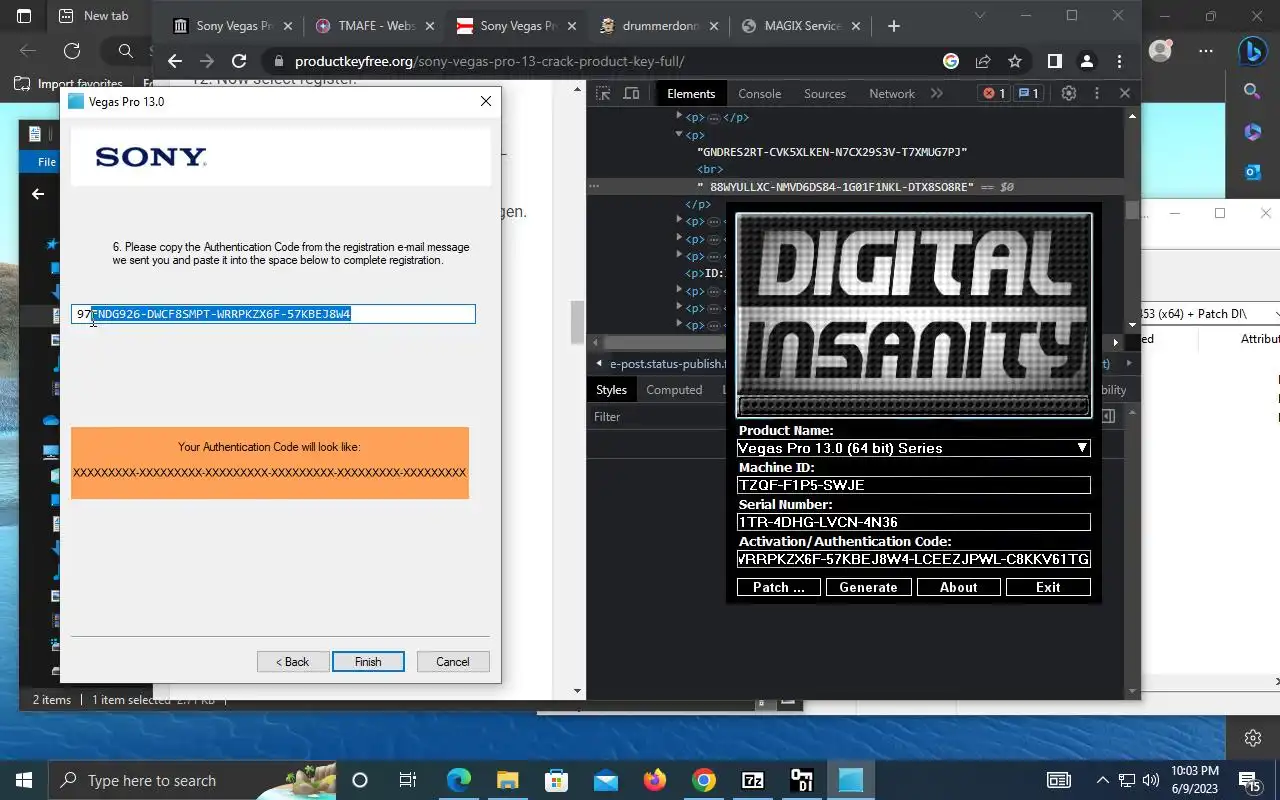This screenshot has width=1280, height=800.
Task: Open the volume control in system tray
Action: point(1150,780)
